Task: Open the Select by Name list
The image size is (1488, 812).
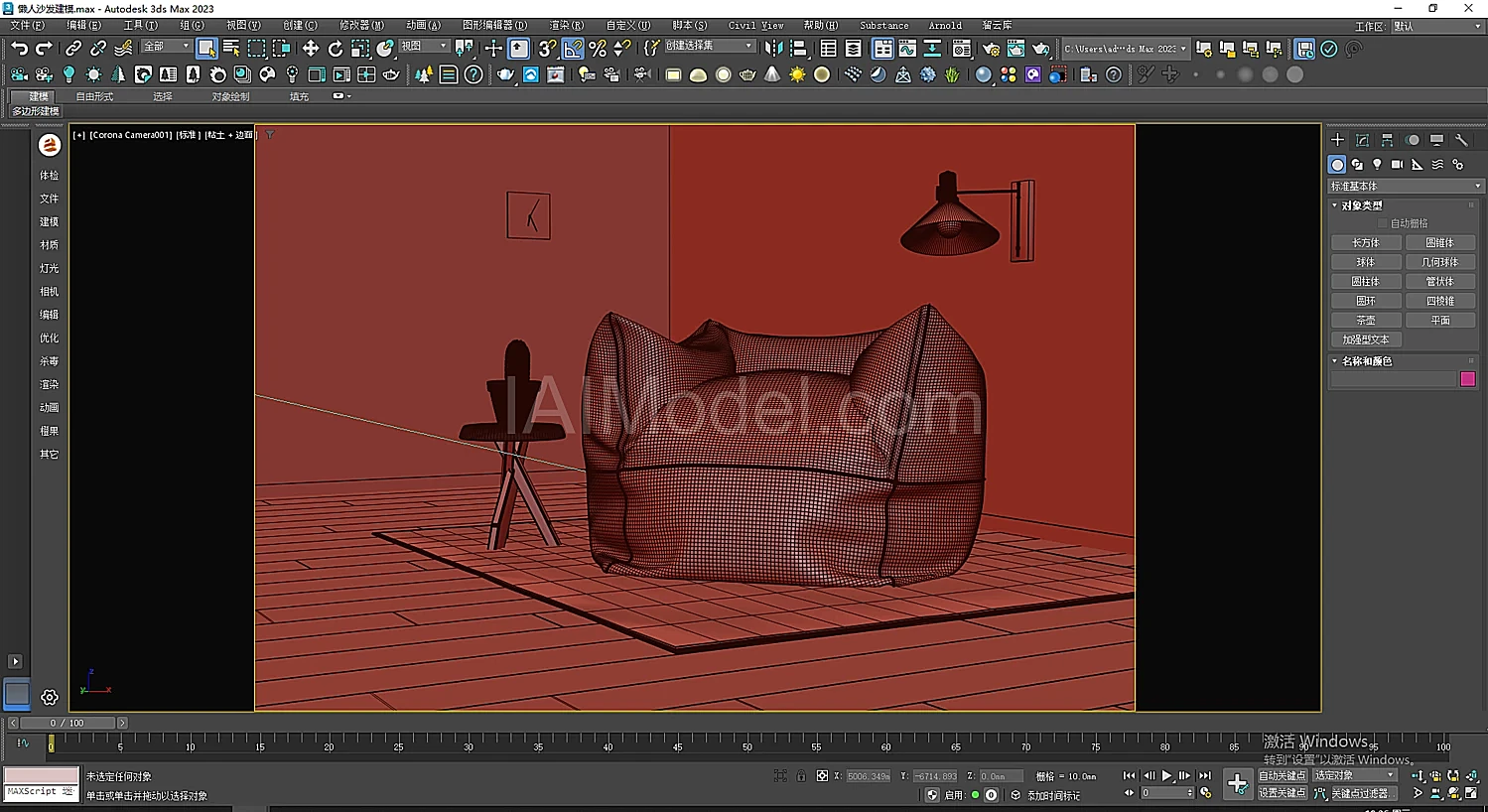Action: tap(231, 48)
